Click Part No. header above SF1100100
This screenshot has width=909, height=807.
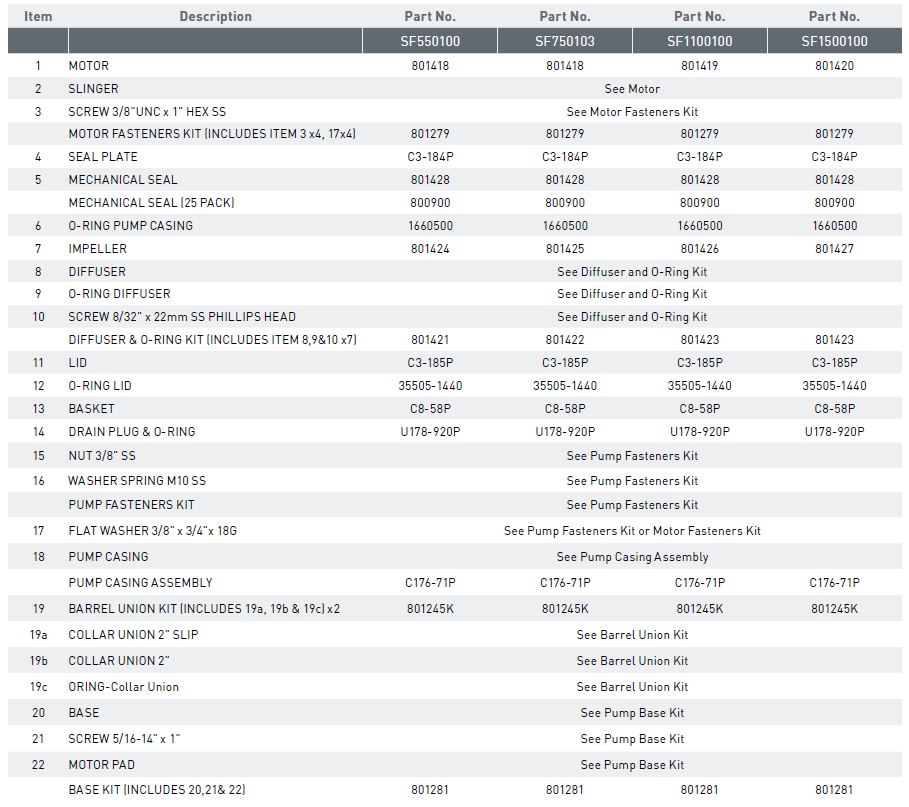click(700, 16)
